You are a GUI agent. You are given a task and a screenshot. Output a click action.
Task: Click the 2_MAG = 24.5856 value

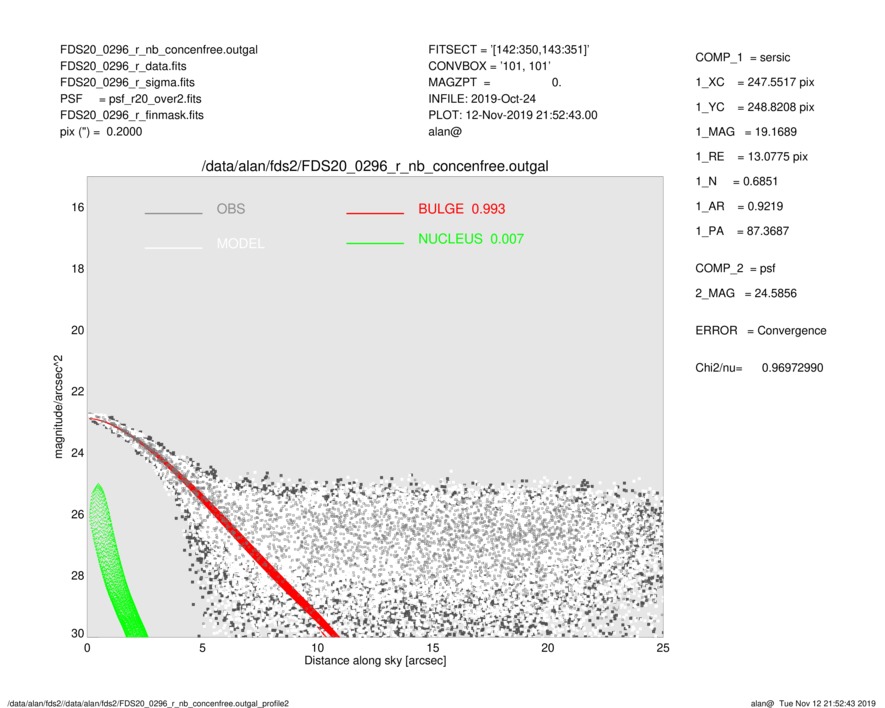pos(746,294)
